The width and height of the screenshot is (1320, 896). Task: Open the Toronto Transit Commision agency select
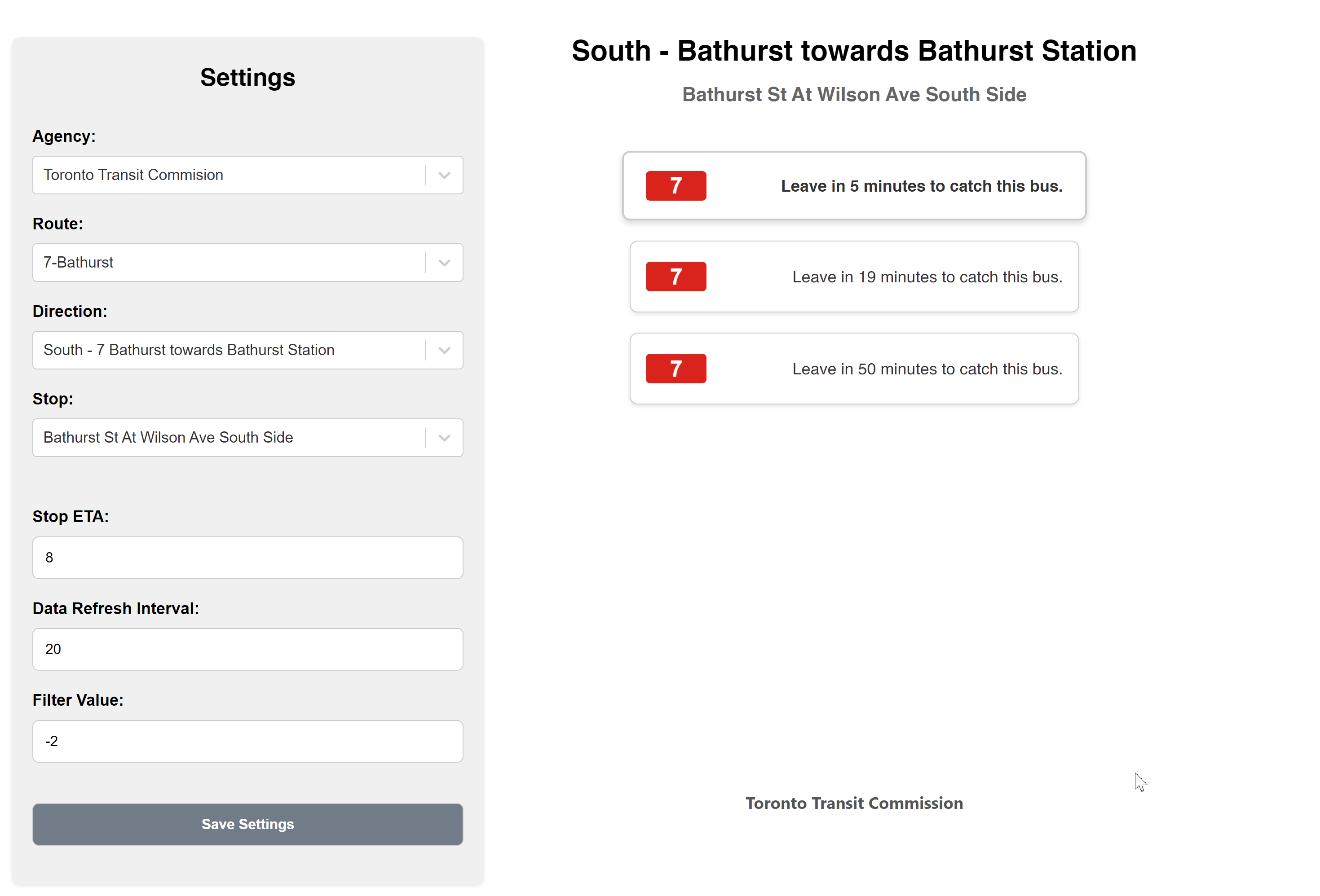click(x=227, y=176)
